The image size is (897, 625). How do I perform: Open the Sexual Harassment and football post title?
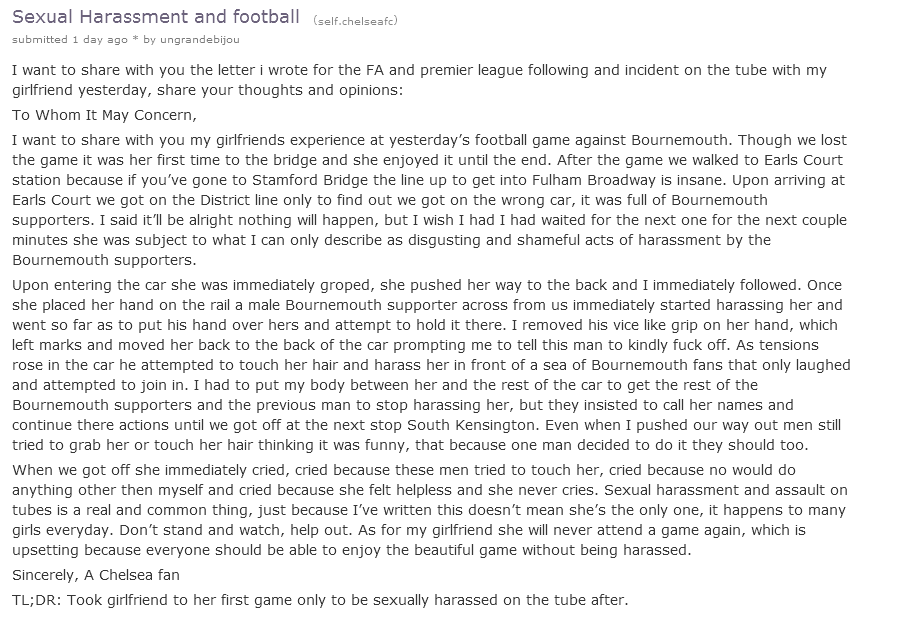(156, 17)
